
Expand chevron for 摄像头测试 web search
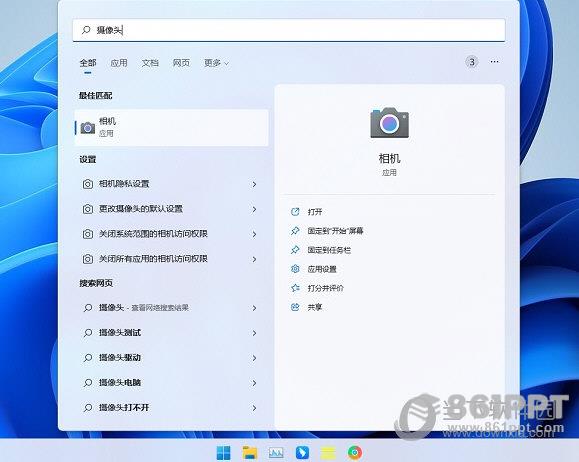[x=254, y=333]
